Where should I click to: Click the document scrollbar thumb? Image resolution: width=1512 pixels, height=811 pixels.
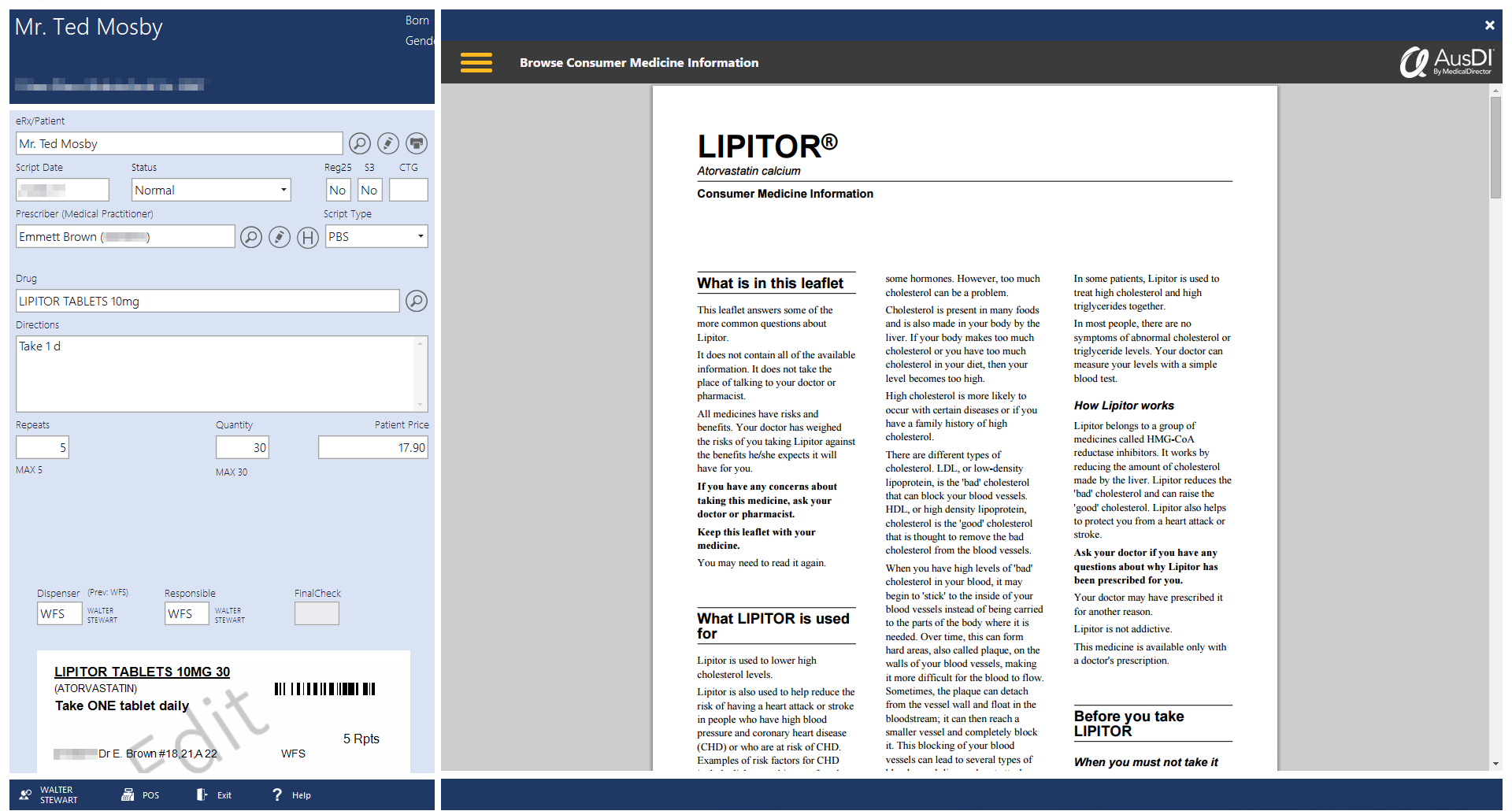pyautogui.click(x=1495, y=147)
